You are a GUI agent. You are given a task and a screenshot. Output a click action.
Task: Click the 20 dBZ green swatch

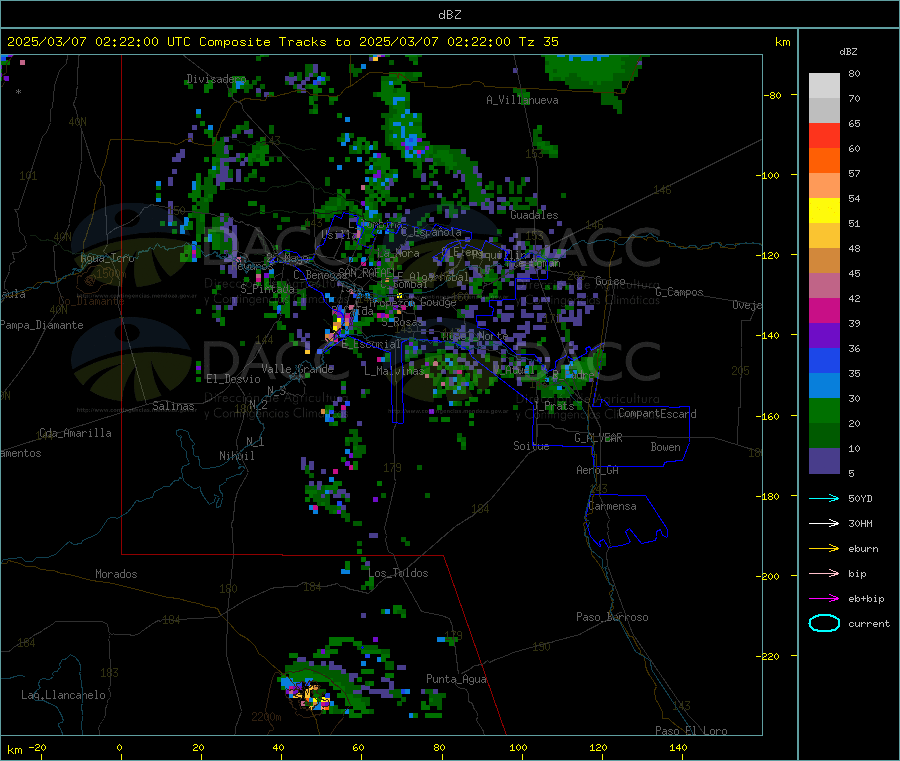pyautogui.click(x=824, y=410)
